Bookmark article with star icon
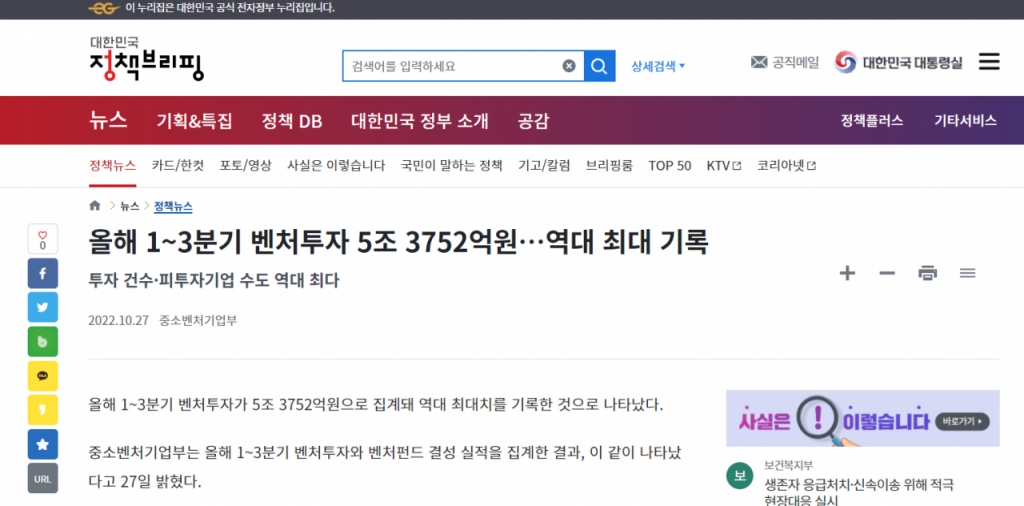1024x506 pixels. (42, 444)
